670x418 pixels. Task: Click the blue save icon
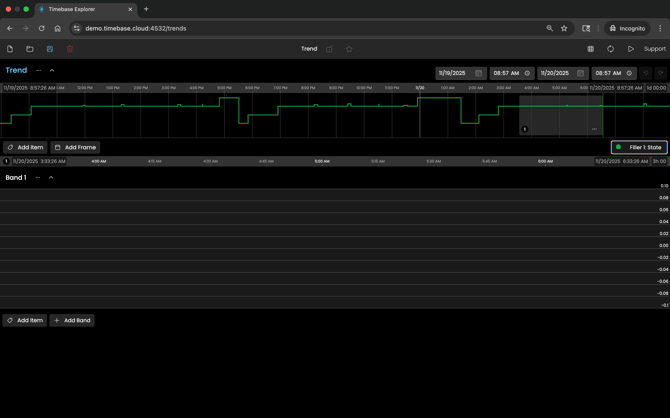click(50, 49)
